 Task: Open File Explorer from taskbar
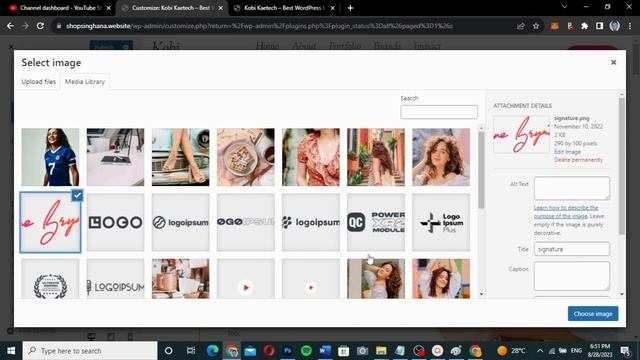(381, 351)
